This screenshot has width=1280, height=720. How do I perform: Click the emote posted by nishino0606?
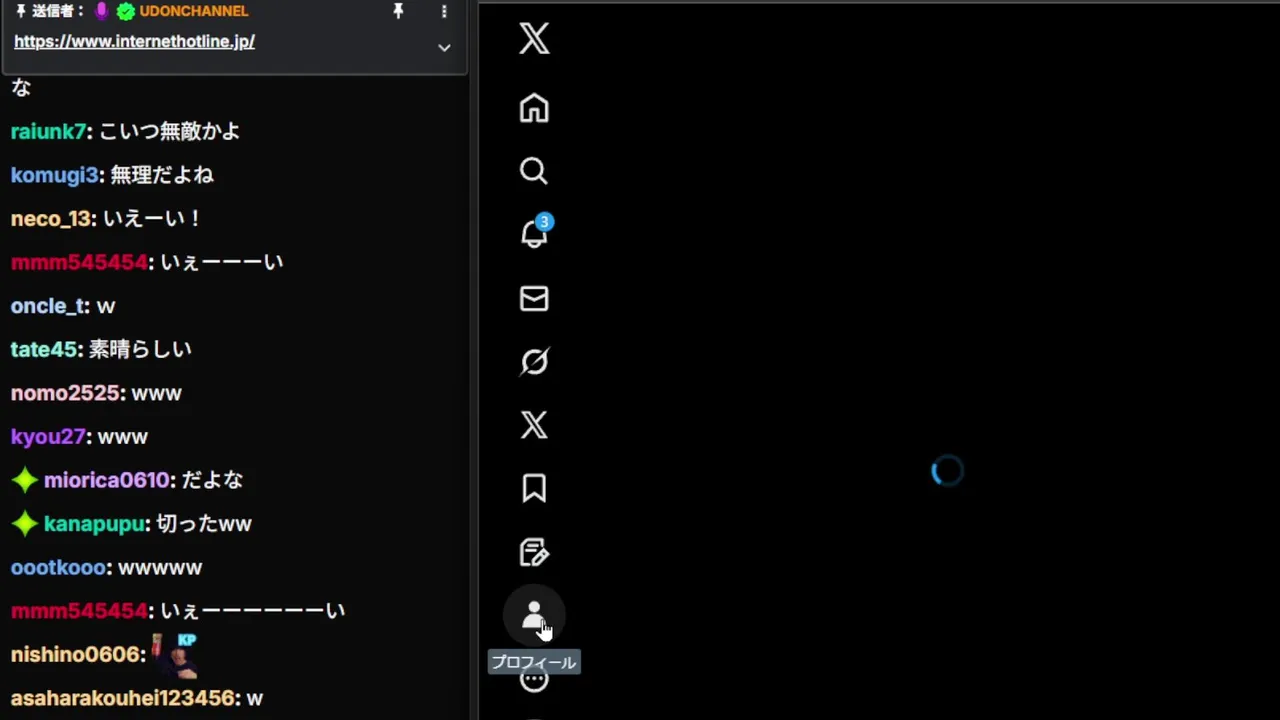[174, 655]
